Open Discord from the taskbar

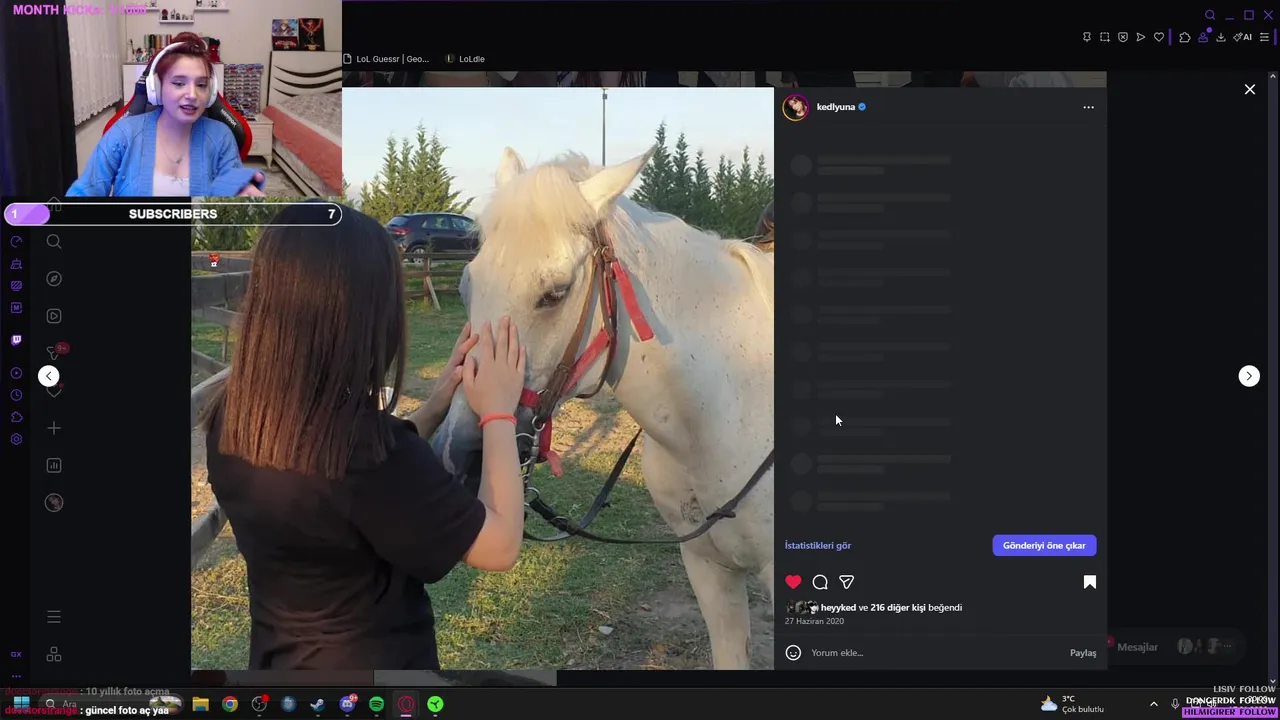click(x=347, y=704)
